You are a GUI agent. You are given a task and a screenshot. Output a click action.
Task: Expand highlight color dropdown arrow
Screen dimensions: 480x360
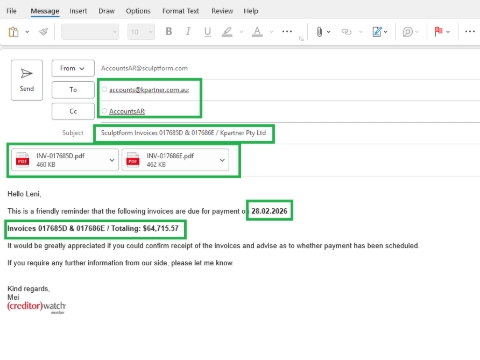tap(241, 32)
